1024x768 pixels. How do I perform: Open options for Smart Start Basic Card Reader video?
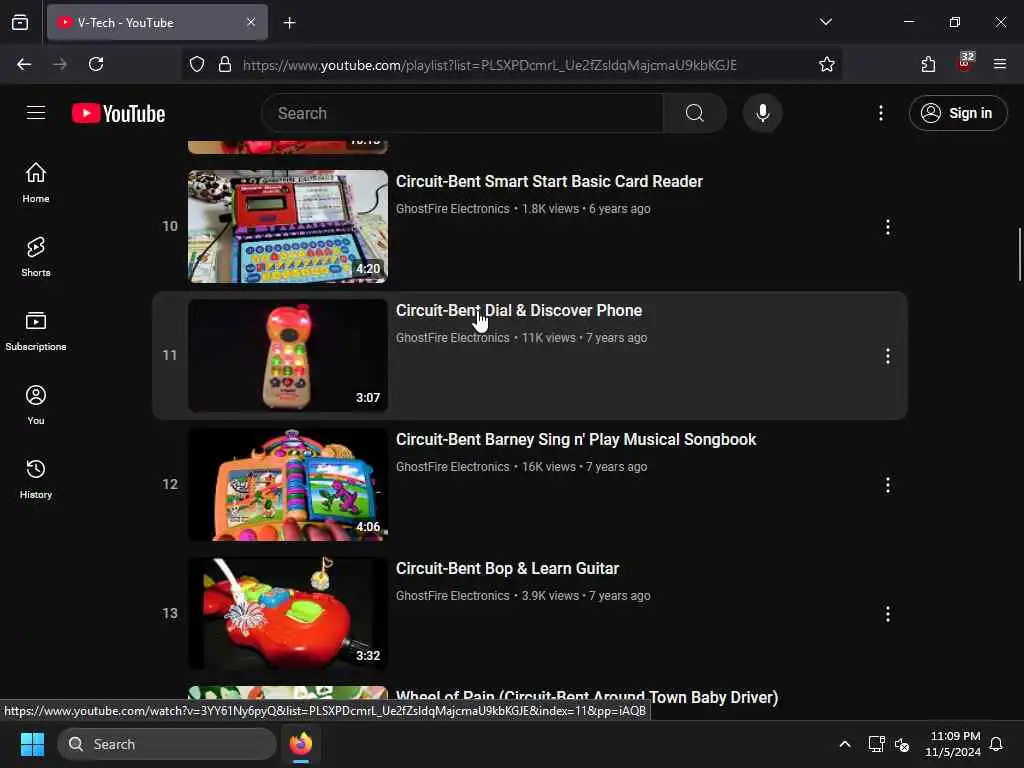(x=887, y=227)
